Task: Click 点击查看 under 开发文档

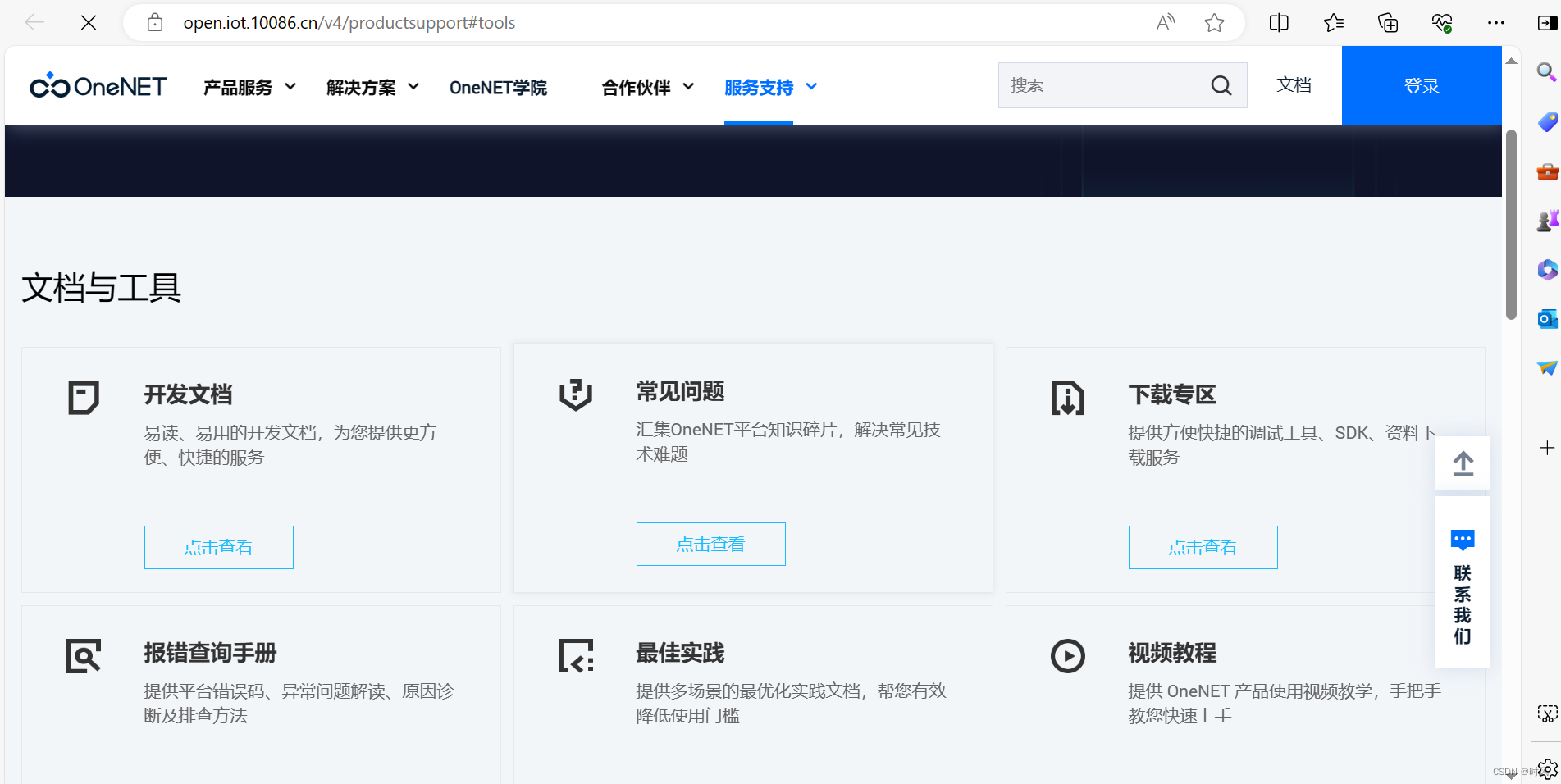Action: (x=218, y=547)
